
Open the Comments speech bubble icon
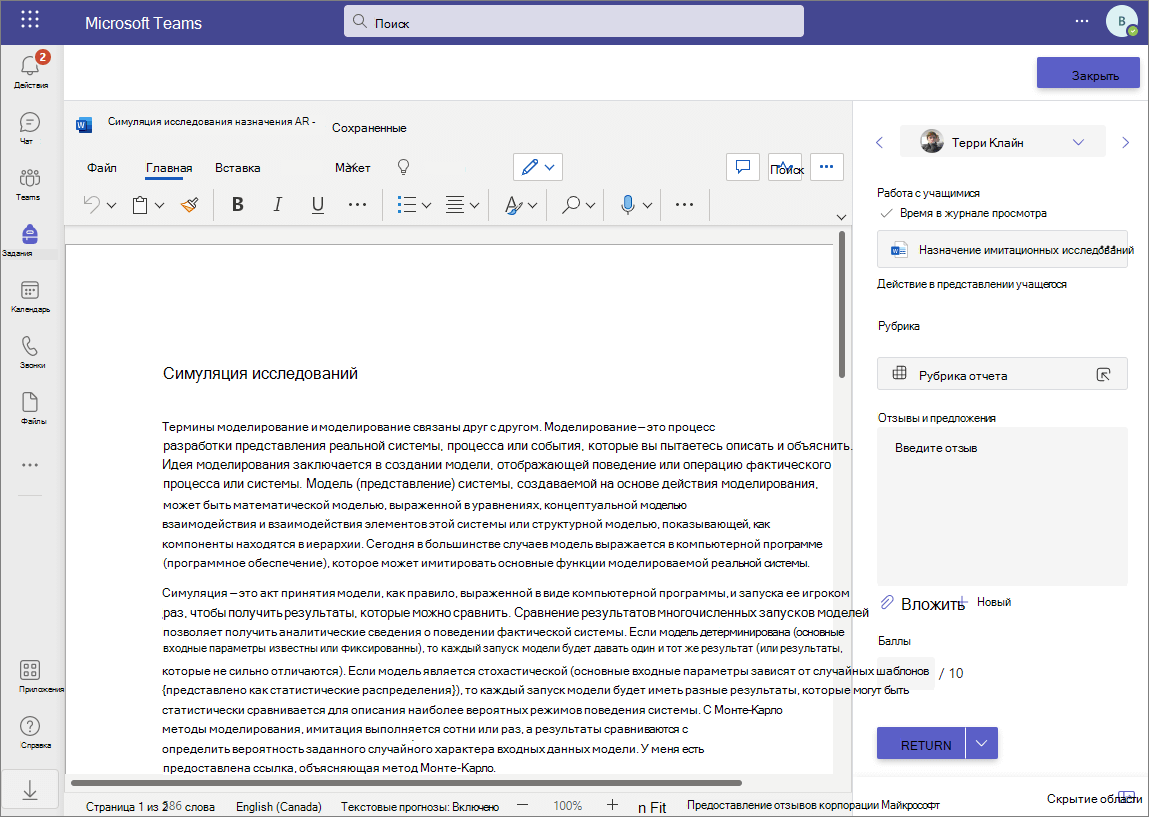click(742, 167)
